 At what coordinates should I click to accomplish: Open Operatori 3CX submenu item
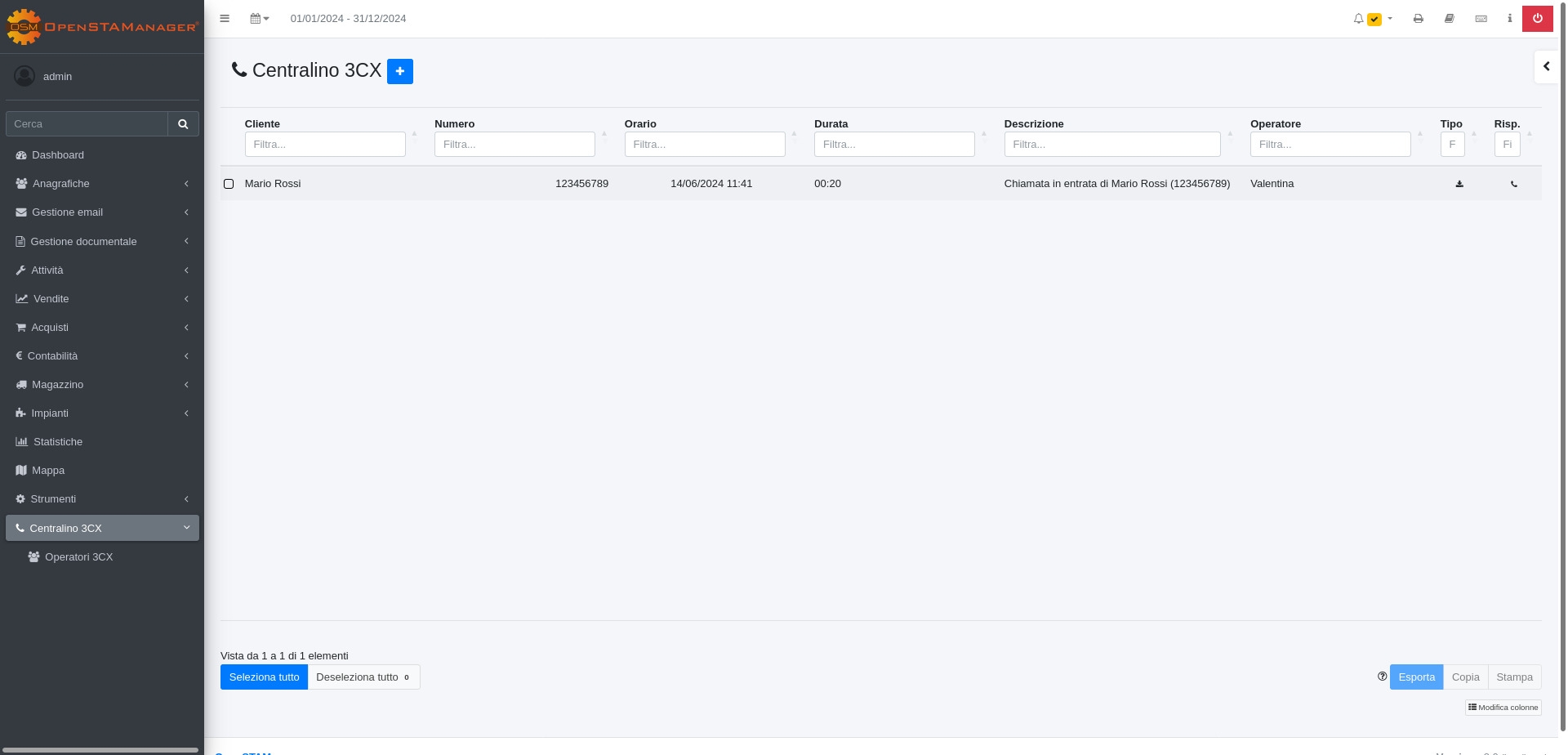point(78,557)
